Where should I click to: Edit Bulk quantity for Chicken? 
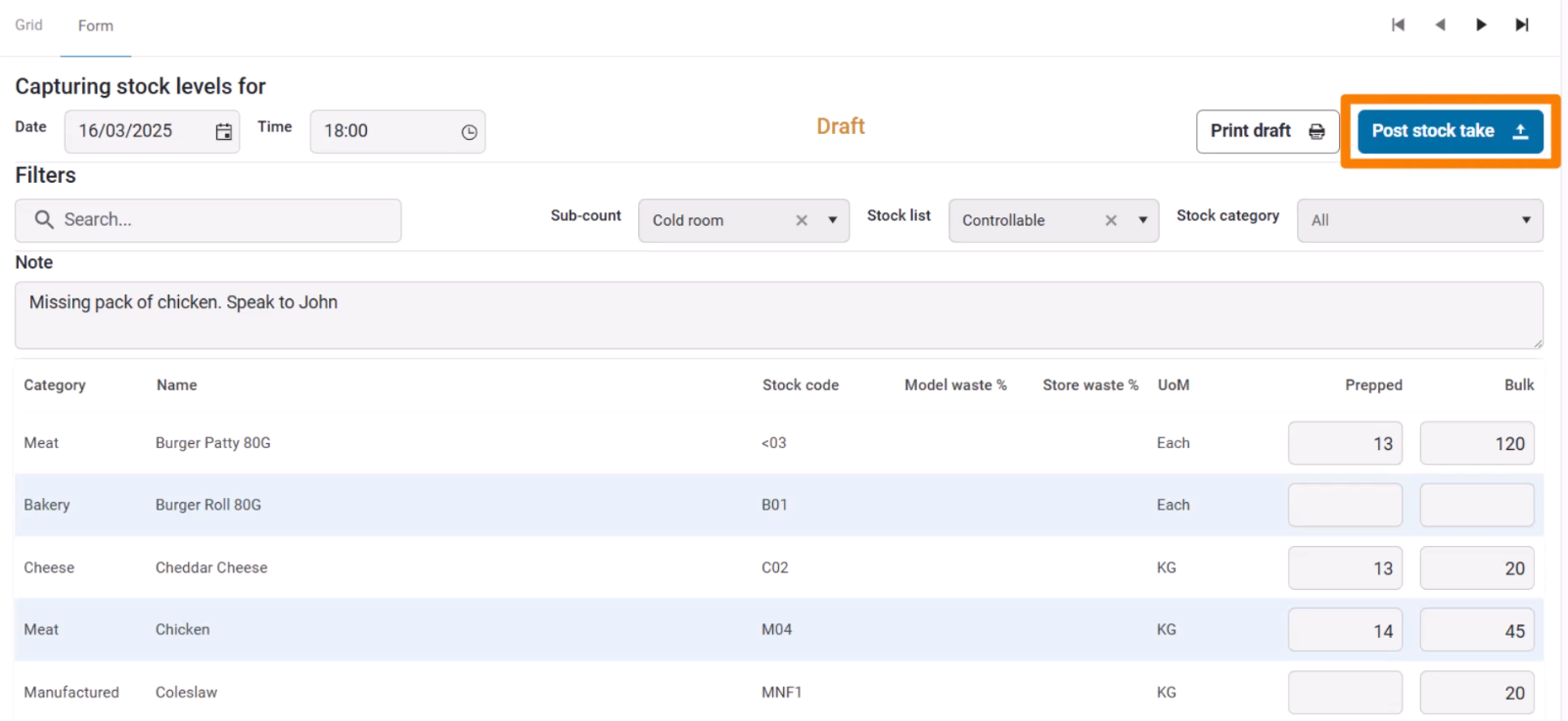click(1477, 630)
